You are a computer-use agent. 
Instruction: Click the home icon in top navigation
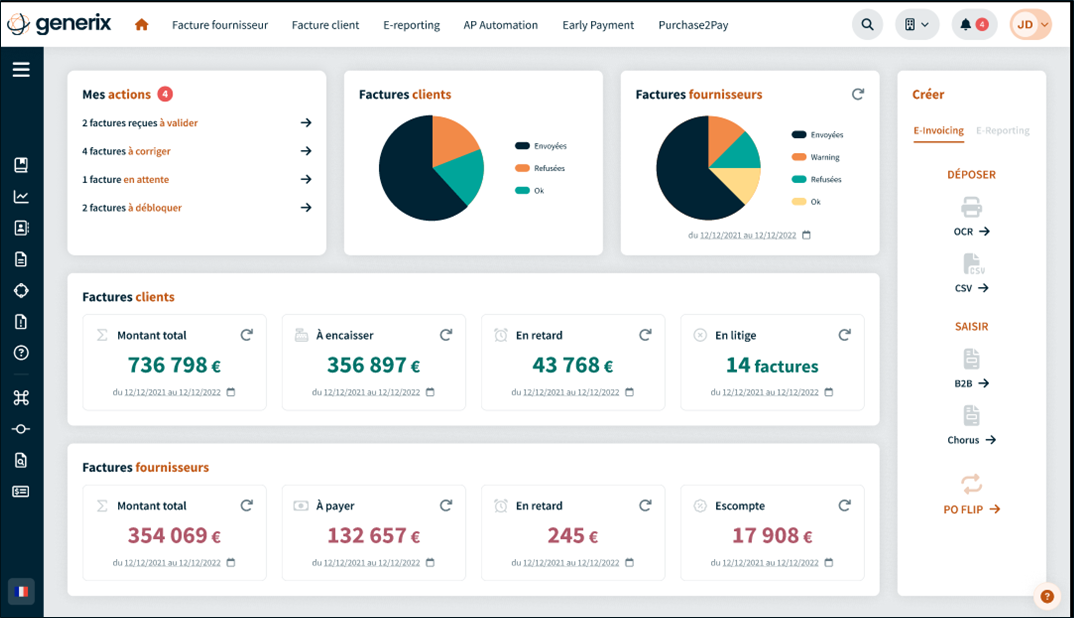click(x=142, y=25)
